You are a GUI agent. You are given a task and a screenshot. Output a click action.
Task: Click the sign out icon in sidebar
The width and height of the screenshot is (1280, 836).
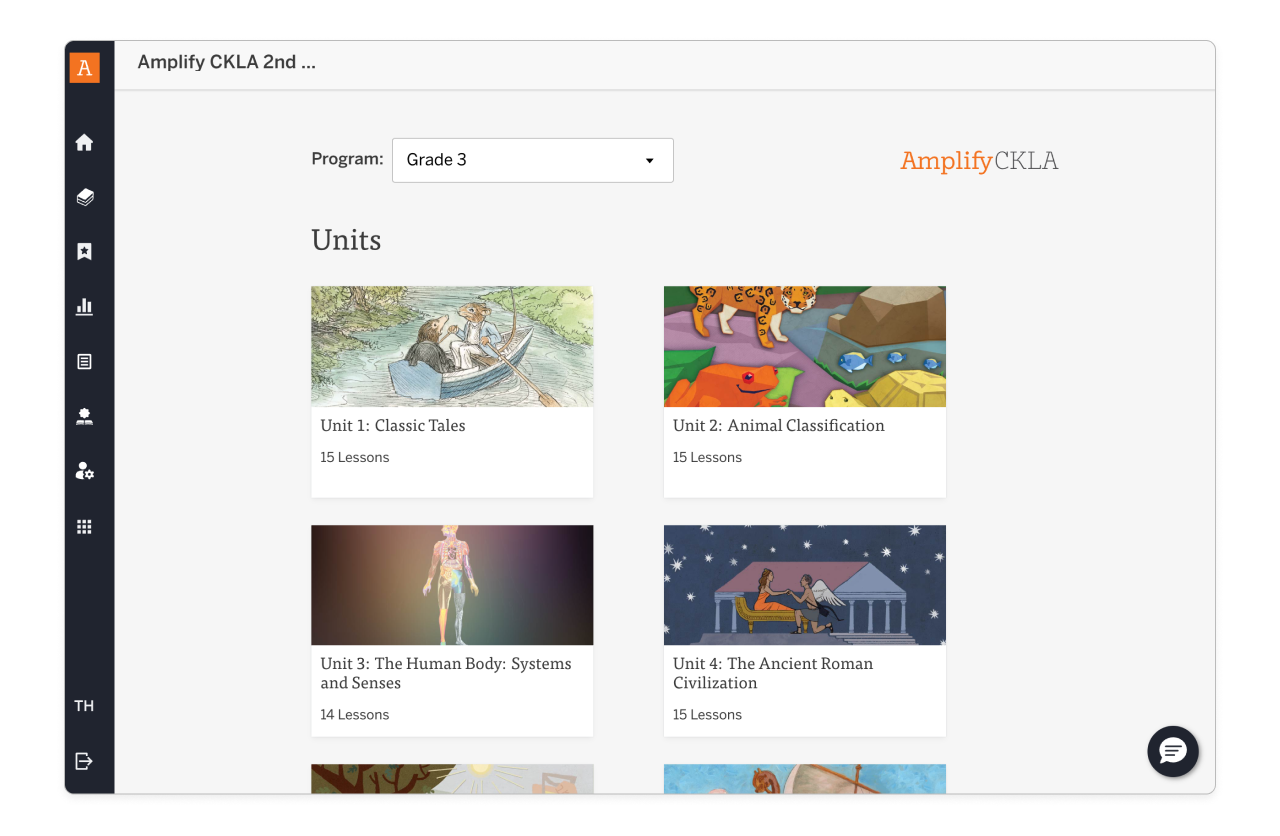84,761
